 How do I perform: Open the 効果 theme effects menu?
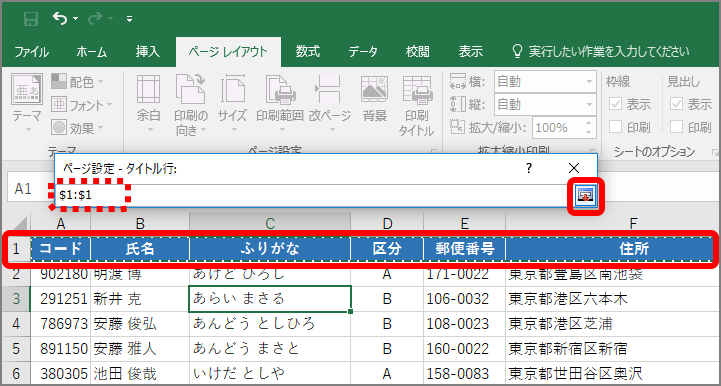(77, 127)
